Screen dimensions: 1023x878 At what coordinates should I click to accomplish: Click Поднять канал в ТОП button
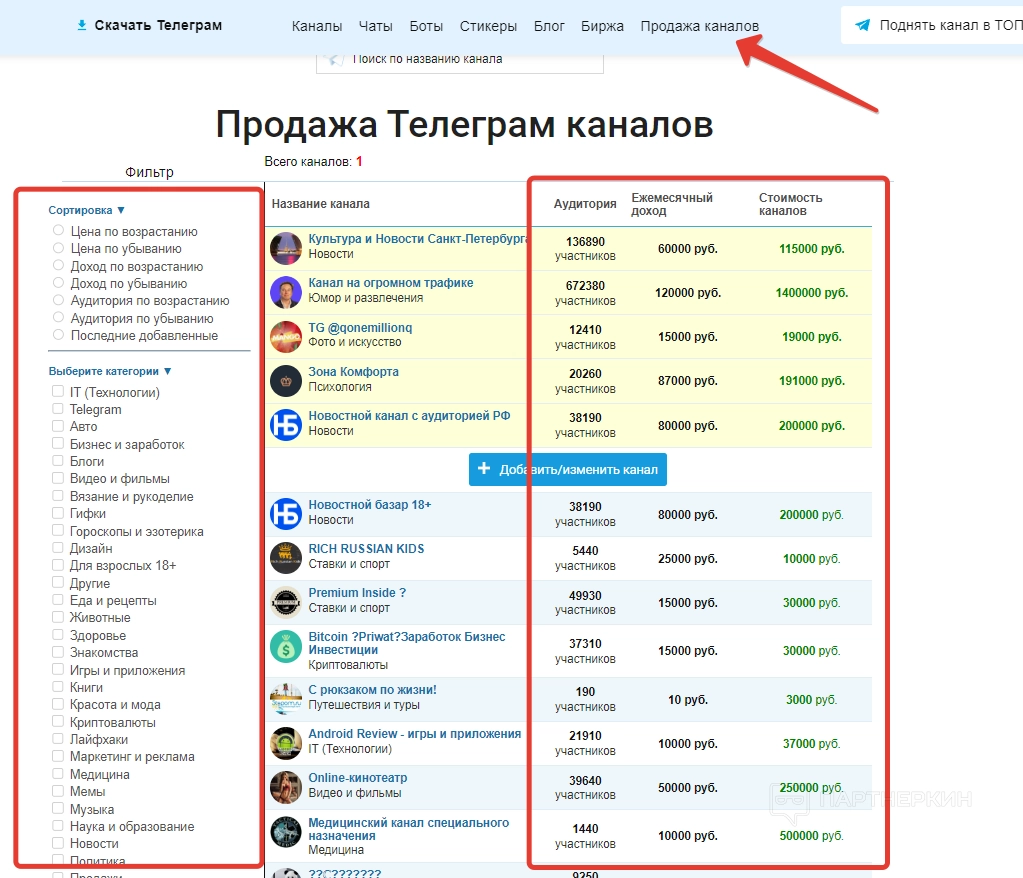[932, 25]
